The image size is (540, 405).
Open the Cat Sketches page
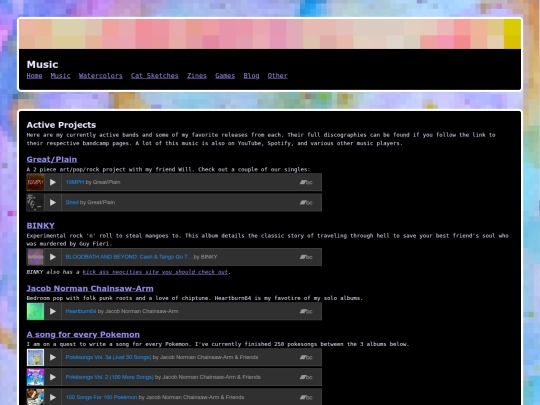click(x=155, y=76)
